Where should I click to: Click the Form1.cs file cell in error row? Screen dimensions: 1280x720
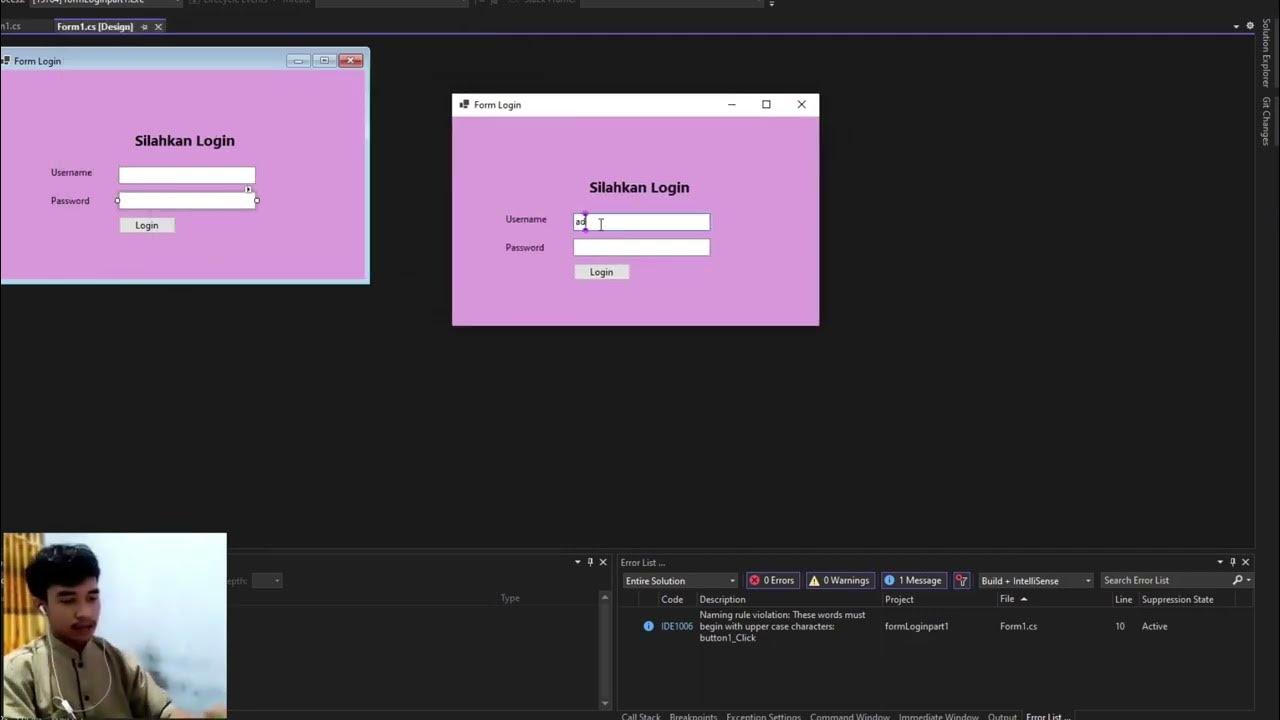(1018, 626)
